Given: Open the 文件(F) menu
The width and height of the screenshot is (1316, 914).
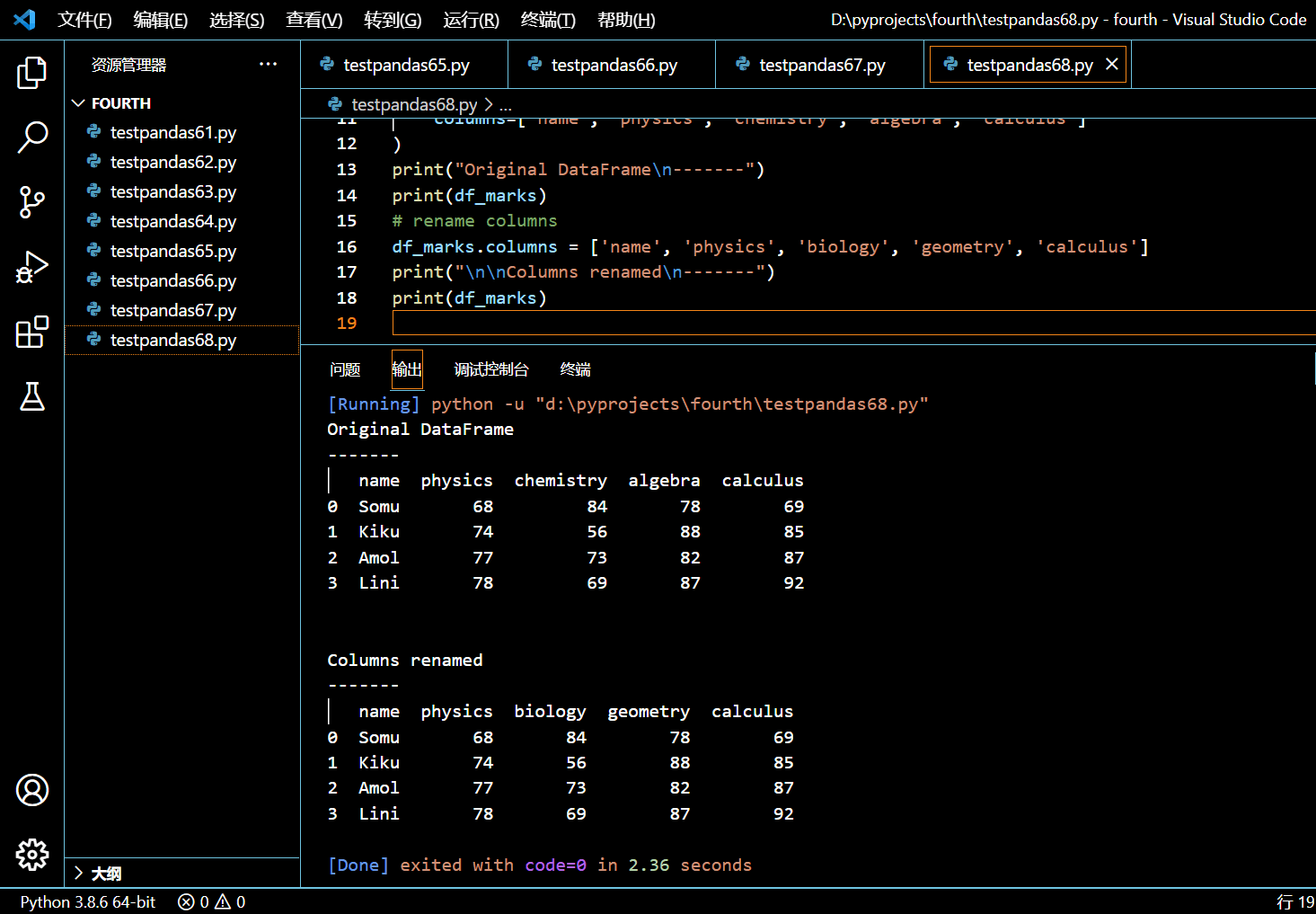Looking at the screenshot, I should coord(85,20).
